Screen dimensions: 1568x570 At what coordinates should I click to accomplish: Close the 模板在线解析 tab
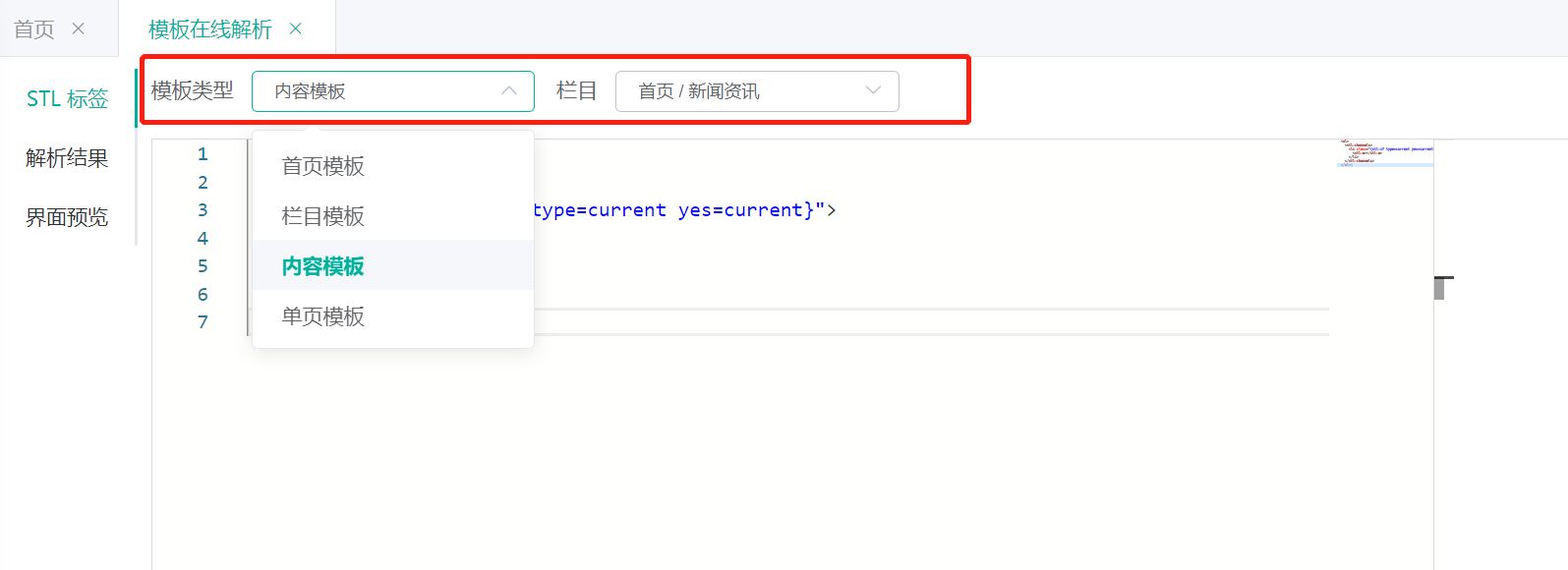295,28
